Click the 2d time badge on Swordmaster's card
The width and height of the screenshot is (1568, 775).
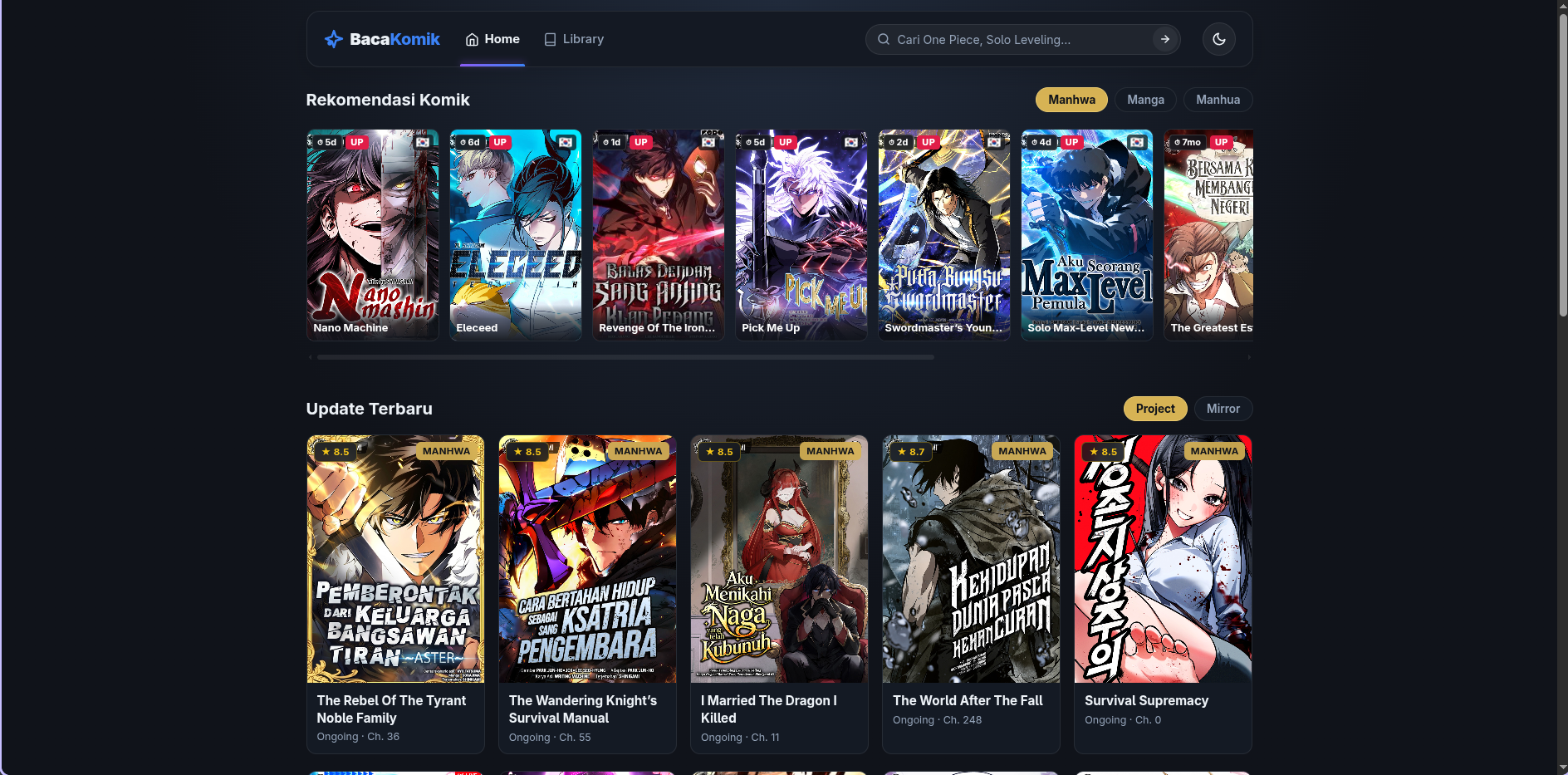[899, 142]
